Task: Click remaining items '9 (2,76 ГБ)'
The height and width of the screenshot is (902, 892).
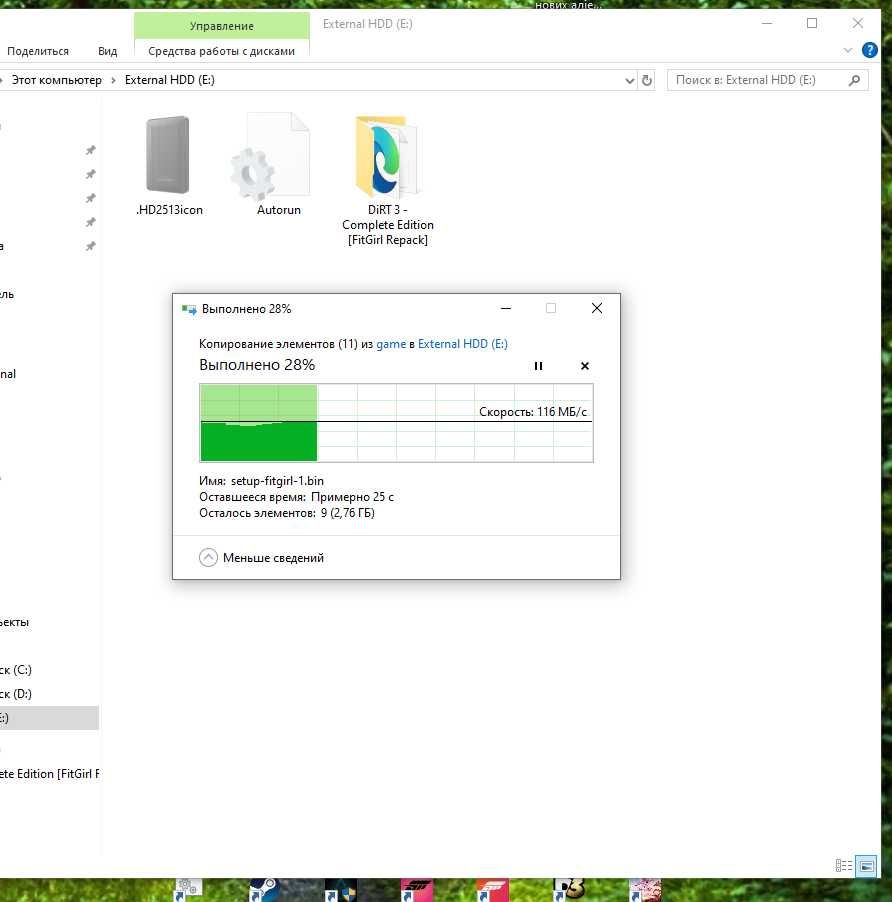Action: [x=347, y=513]
